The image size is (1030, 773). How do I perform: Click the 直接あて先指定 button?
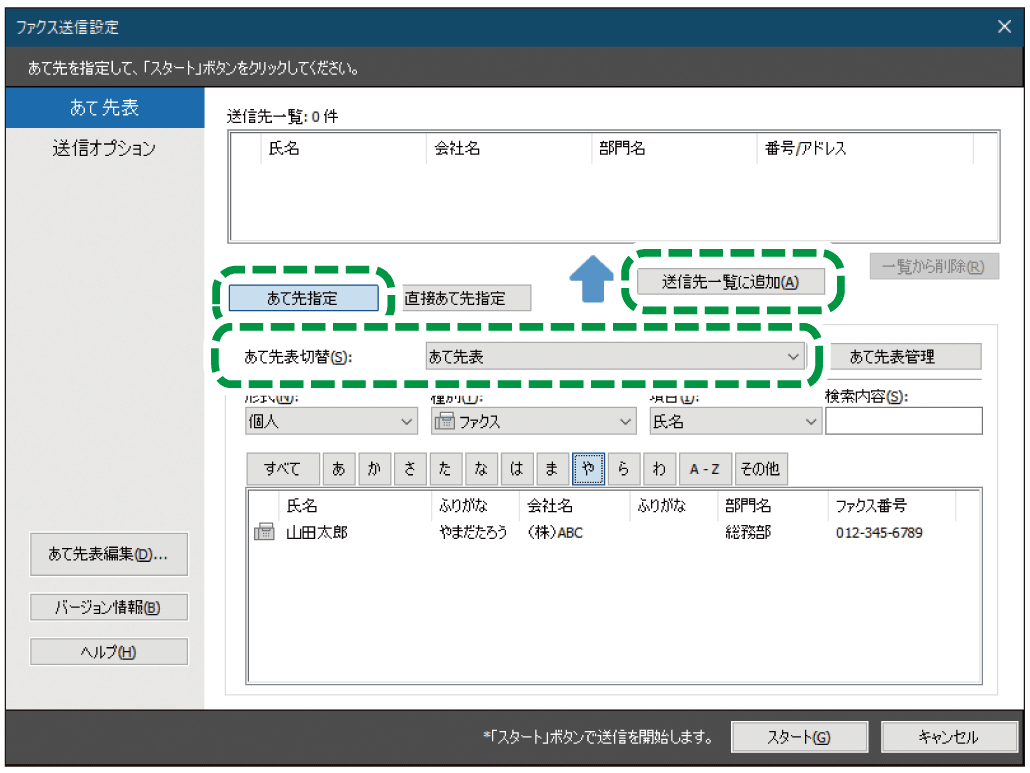(x=466, y=297)
